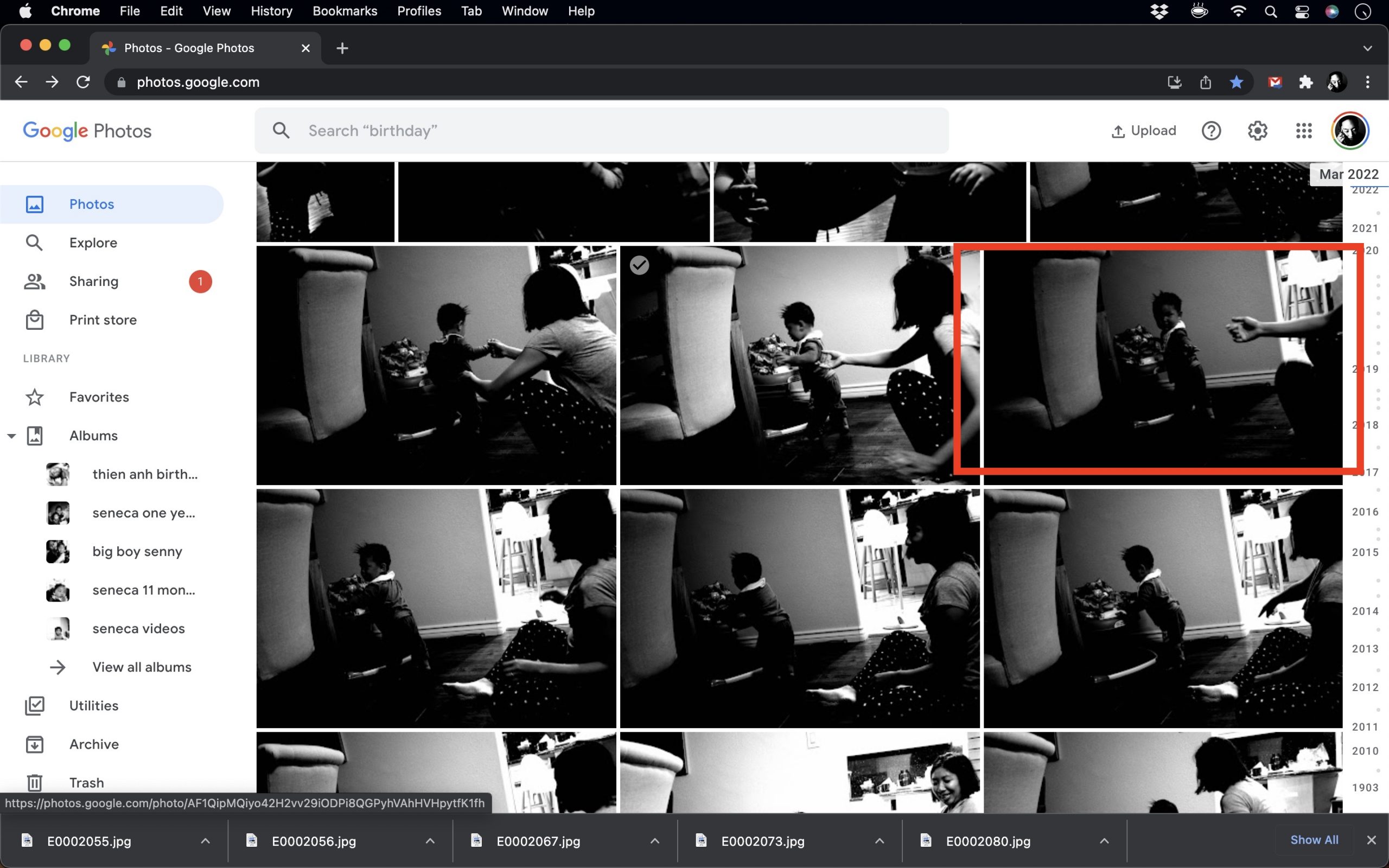This screenshot has height=868, width=1389.
Task: Click the Upload button
Action: (1143, 131)
